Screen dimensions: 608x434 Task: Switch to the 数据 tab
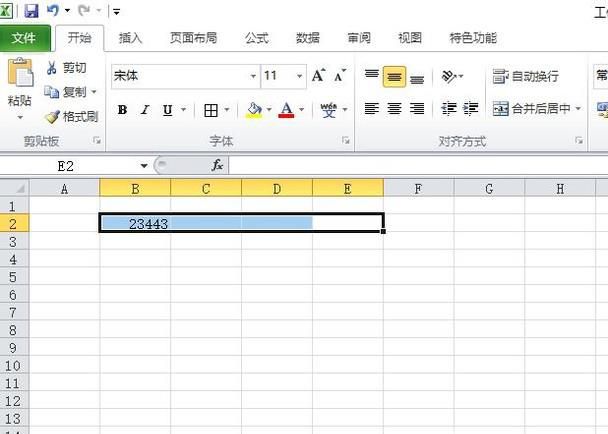click(x=307, y=38)
